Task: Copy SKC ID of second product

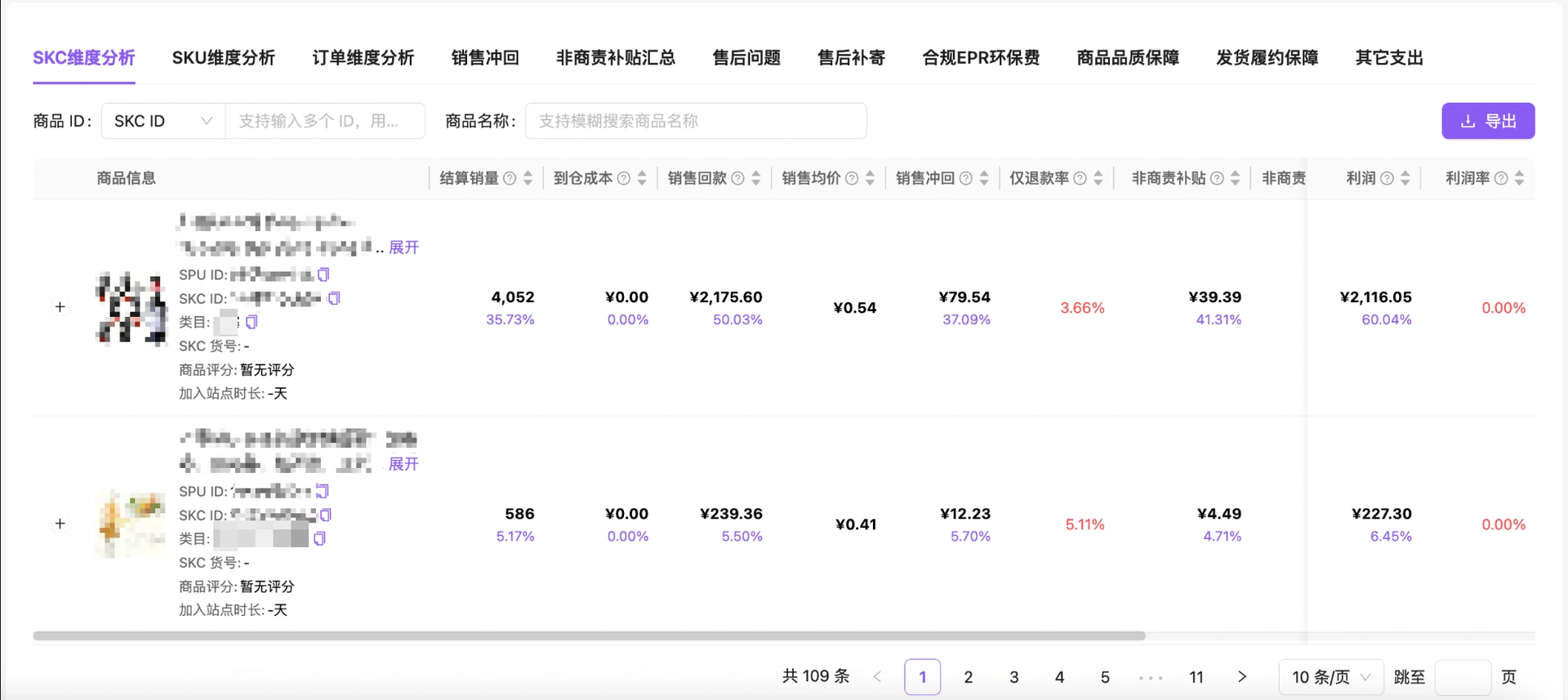Action: 326,515
